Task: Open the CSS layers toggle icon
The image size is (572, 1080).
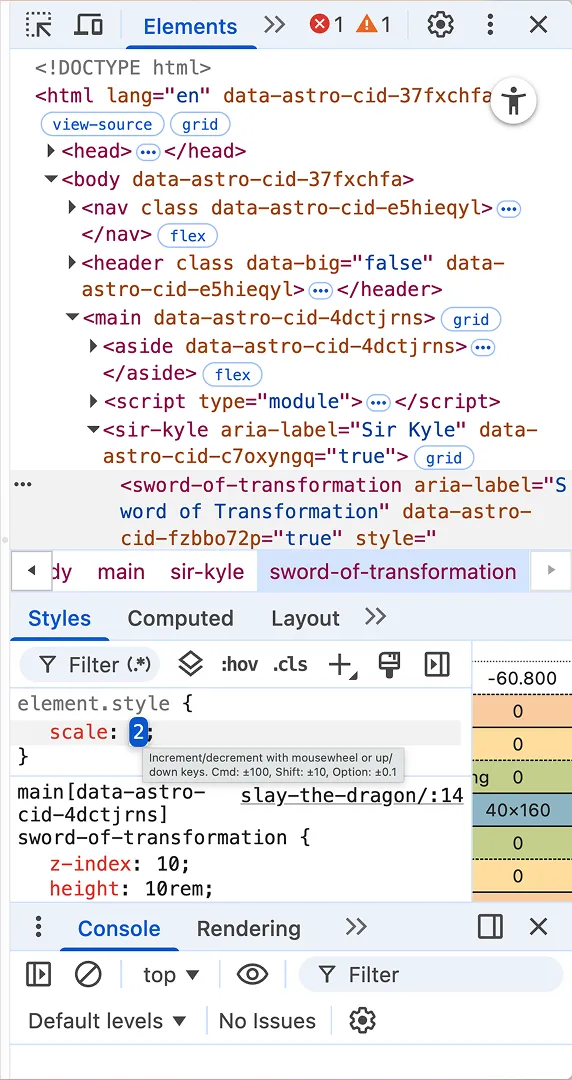Action: (190, 664)
